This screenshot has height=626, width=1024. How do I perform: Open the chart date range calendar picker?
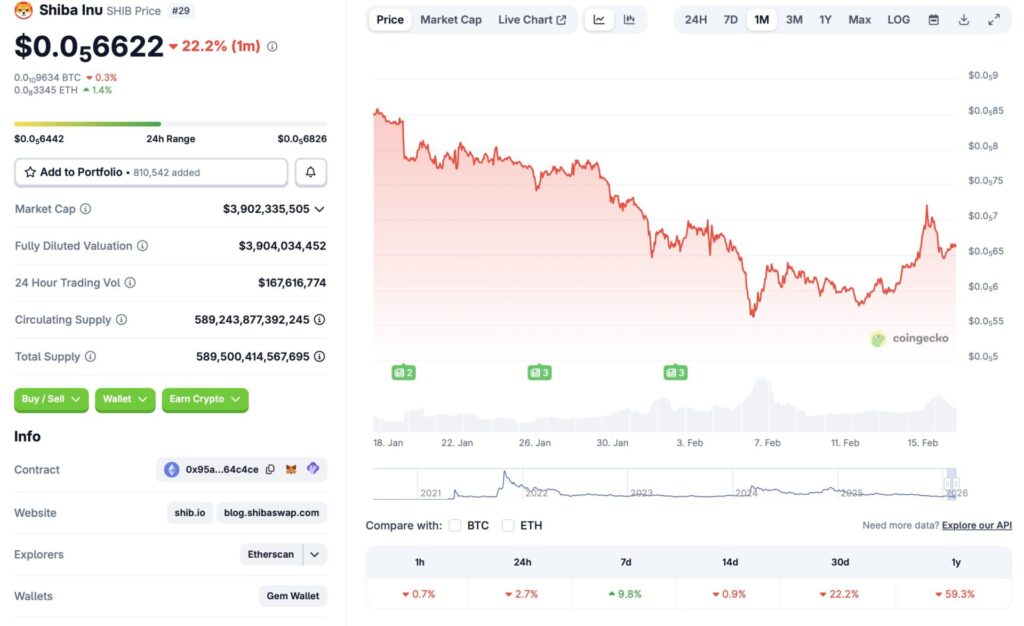933,19
